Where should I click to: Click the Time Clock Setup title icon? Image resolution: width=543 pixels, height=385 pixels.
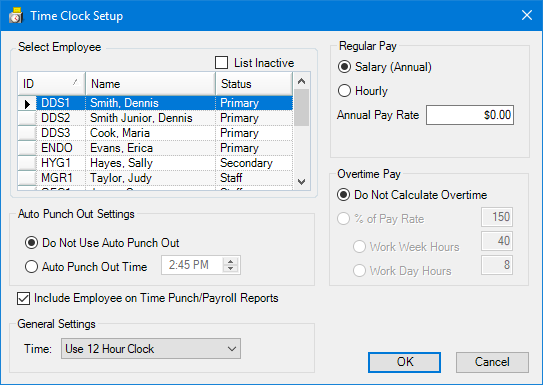[x=16, y=16]
